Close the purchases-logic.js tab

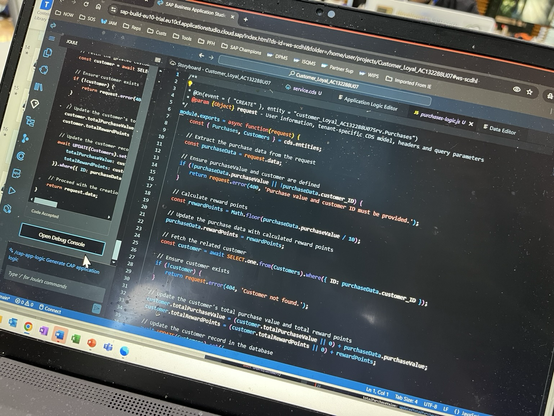[471, 124]
